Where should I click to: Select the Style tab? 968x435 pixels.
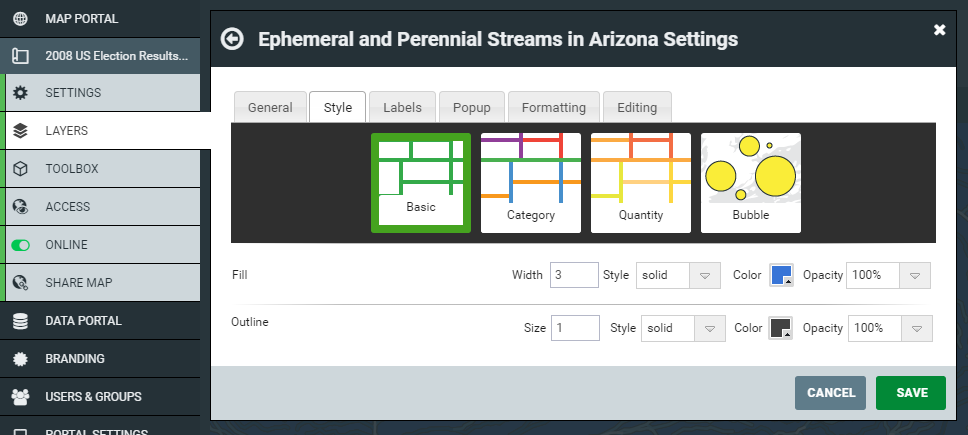(338, 107)
